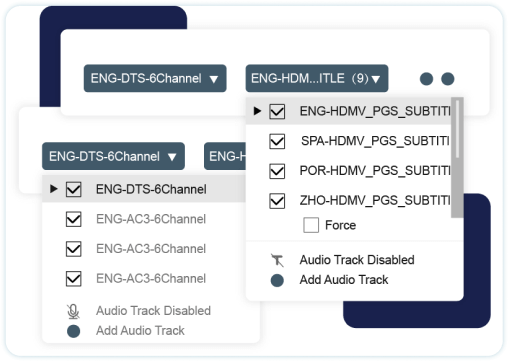Click Add Audio Track in subtitle menu
Viewport: 509px width, 362px height.
click(x=344, y=280)
